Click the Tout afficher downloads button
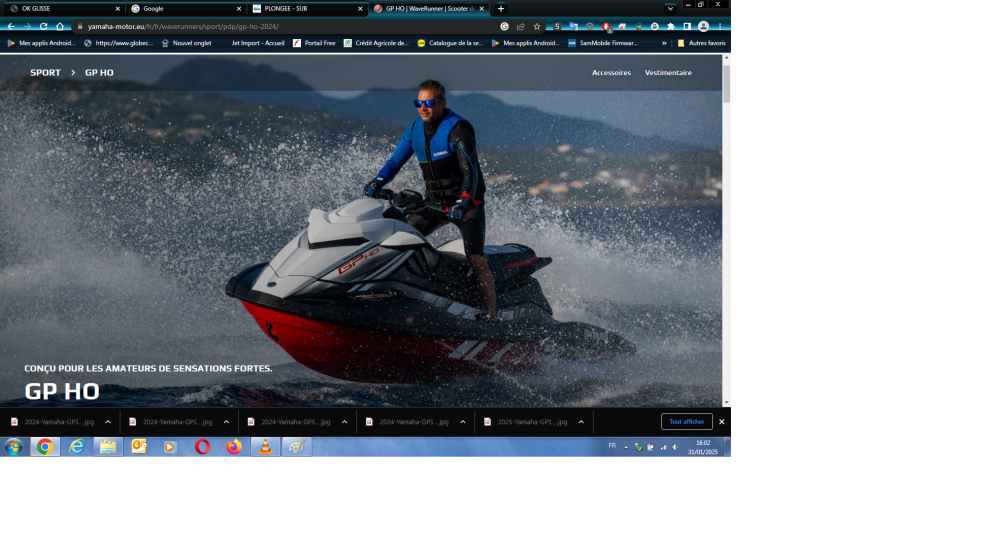1000x544 pixels. point(686,422)
